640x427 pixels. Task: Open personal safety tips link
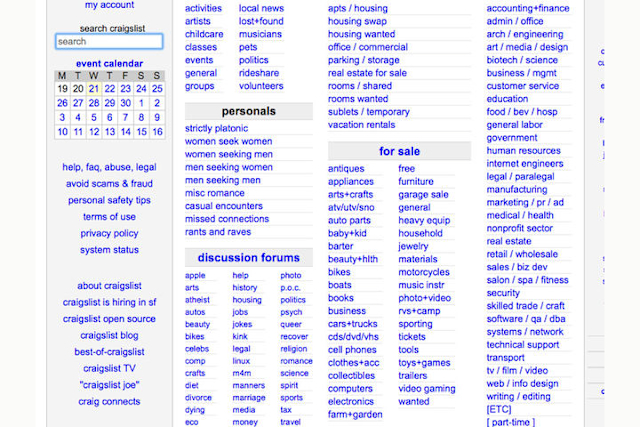pos(109,200)
